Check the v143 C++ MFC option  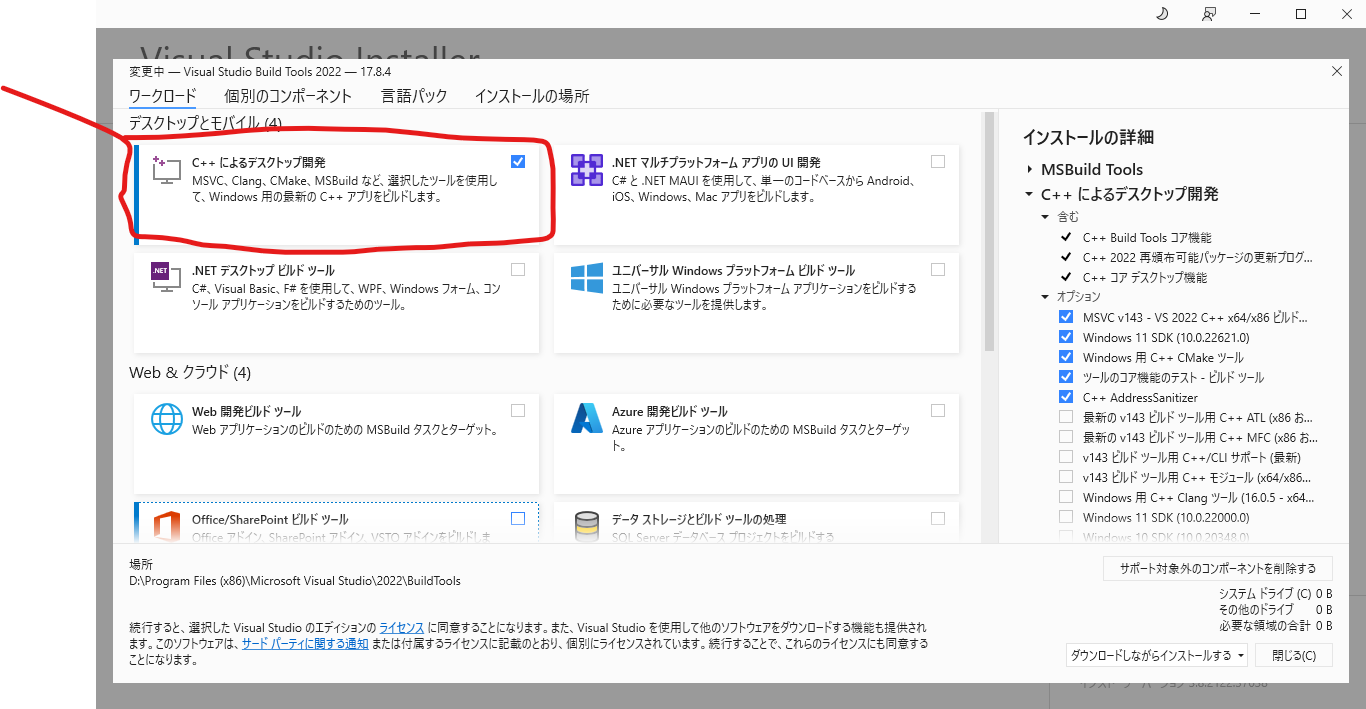pyautogui.click(x=1066, y=437)
